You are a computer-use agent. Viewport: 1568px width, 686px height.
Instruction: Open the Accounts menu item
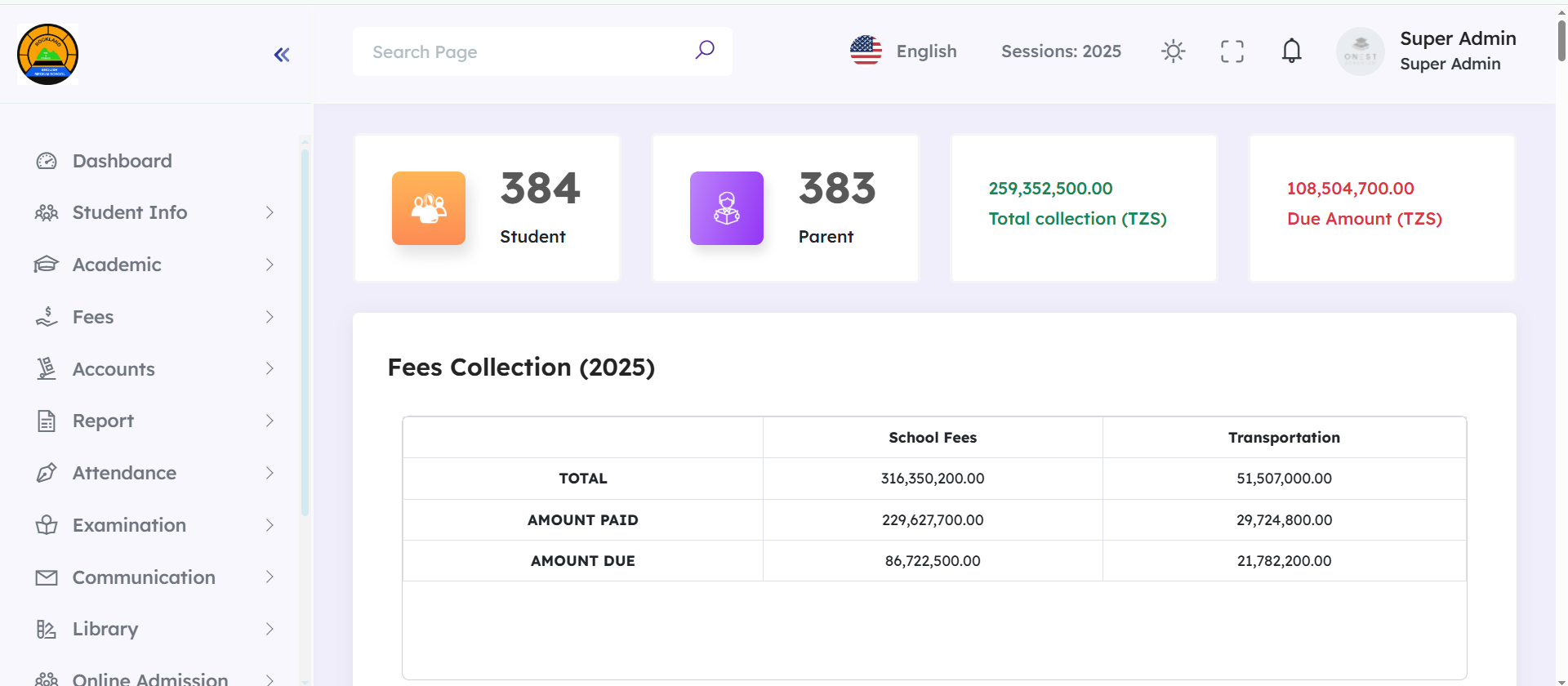pyautogui.click(x=114, y=369)
